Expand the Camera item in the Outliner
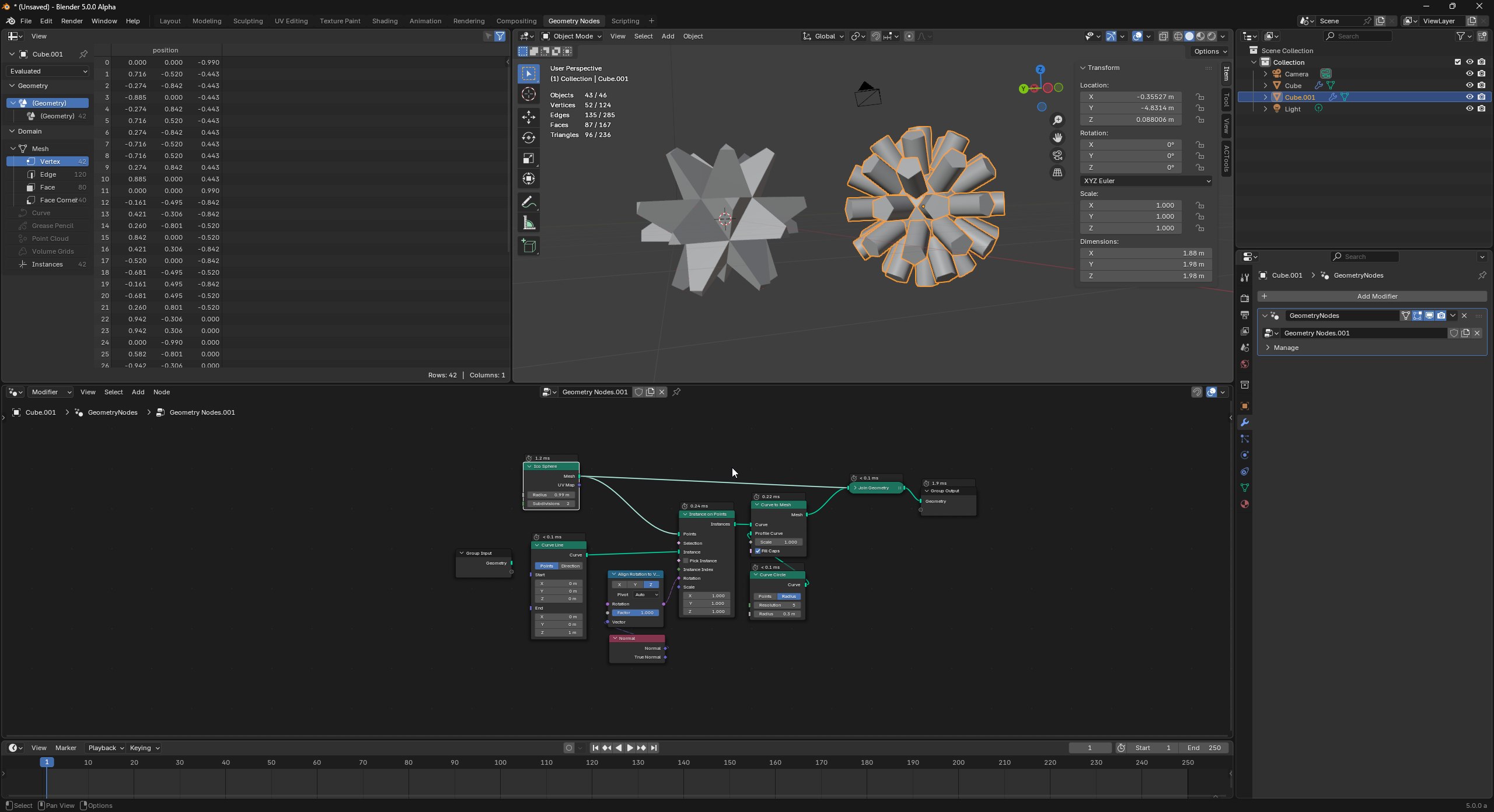Image resolution: width=1494 pixels, height=812 pixels. pyautogui.click(x=1265, y=73)
